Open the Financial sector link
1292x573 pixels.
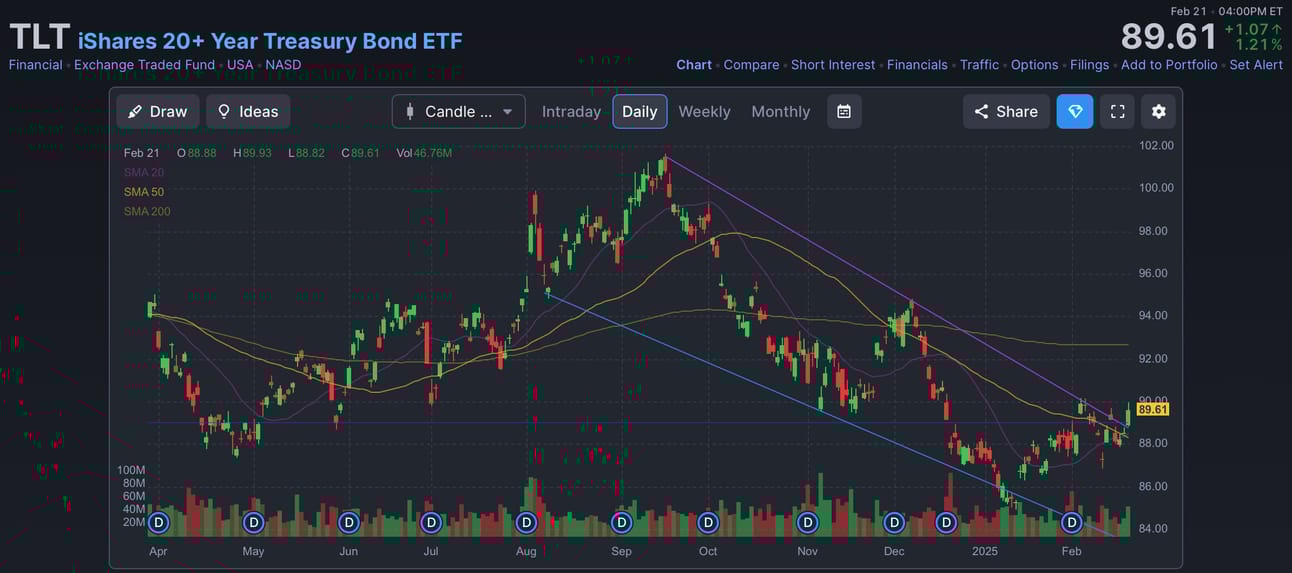tap(35, 65)
